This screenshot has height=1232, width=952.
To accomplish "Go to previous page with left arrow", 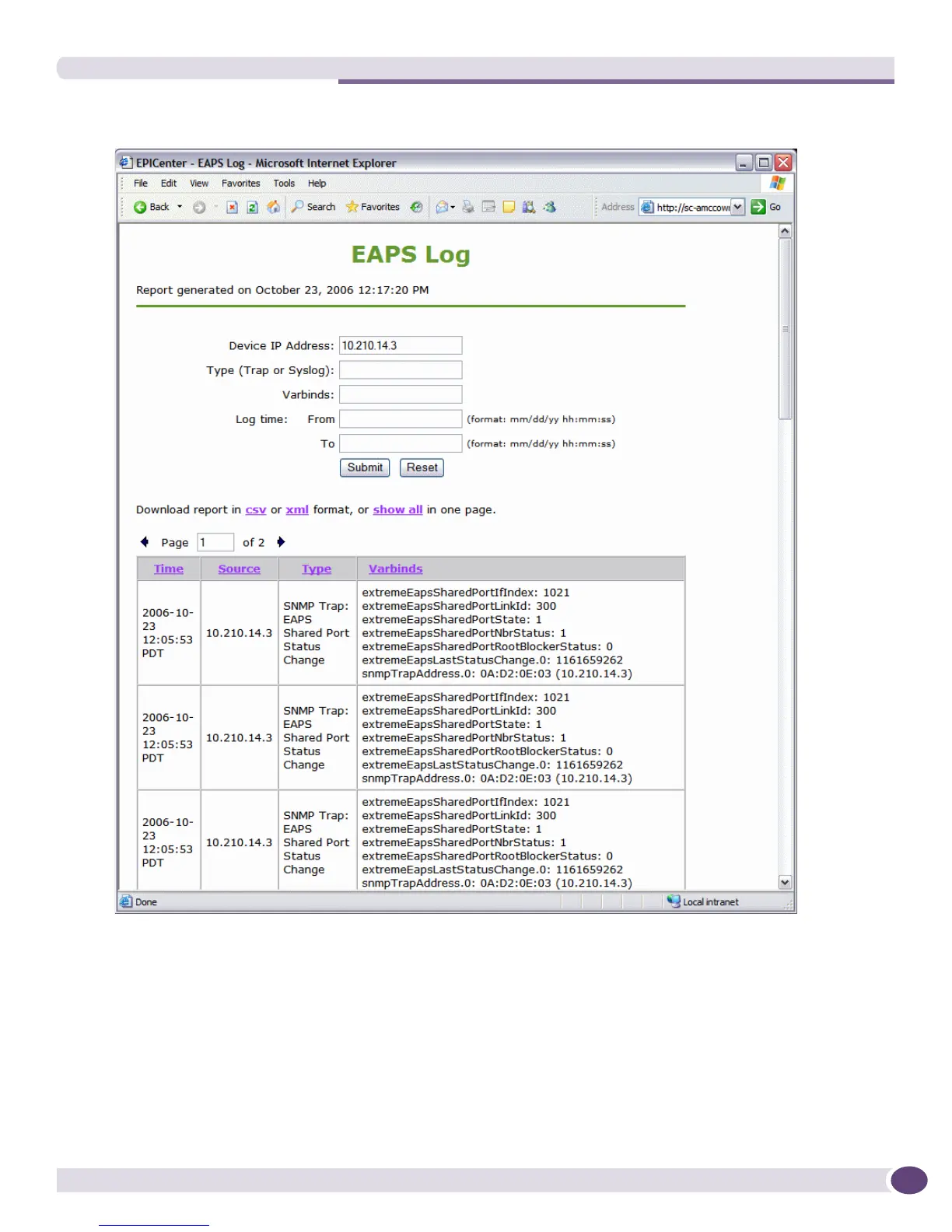I will click(145, 542).
